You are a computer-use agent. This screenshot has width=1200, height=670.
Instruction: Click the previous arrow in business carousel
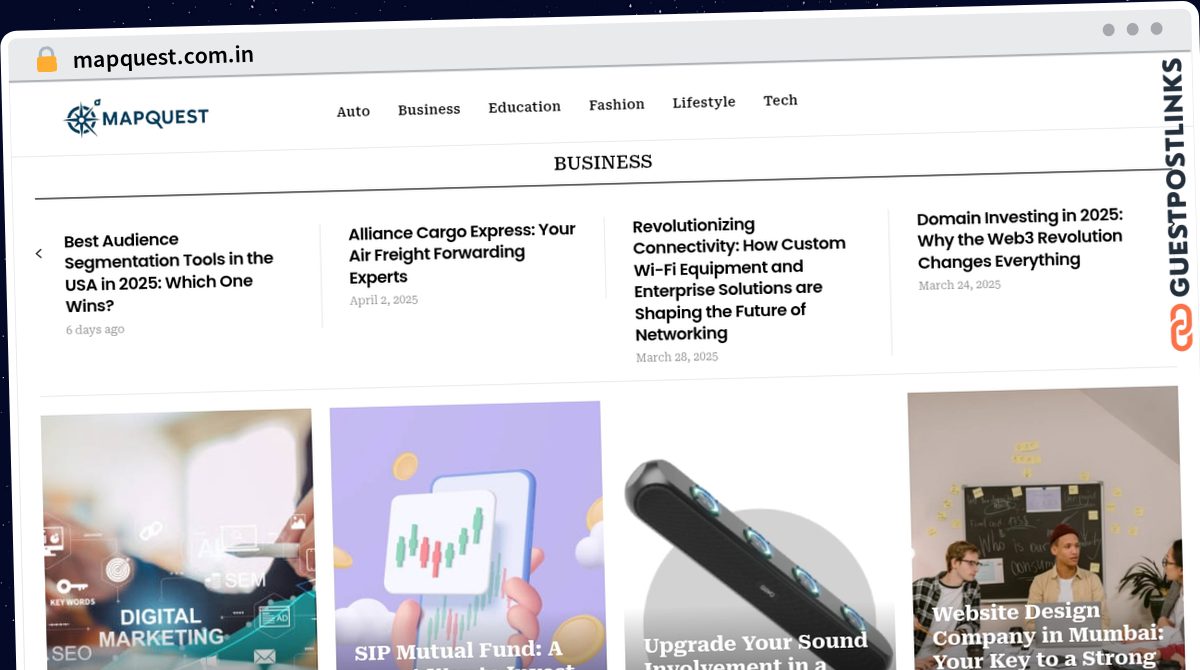[39, 254]
